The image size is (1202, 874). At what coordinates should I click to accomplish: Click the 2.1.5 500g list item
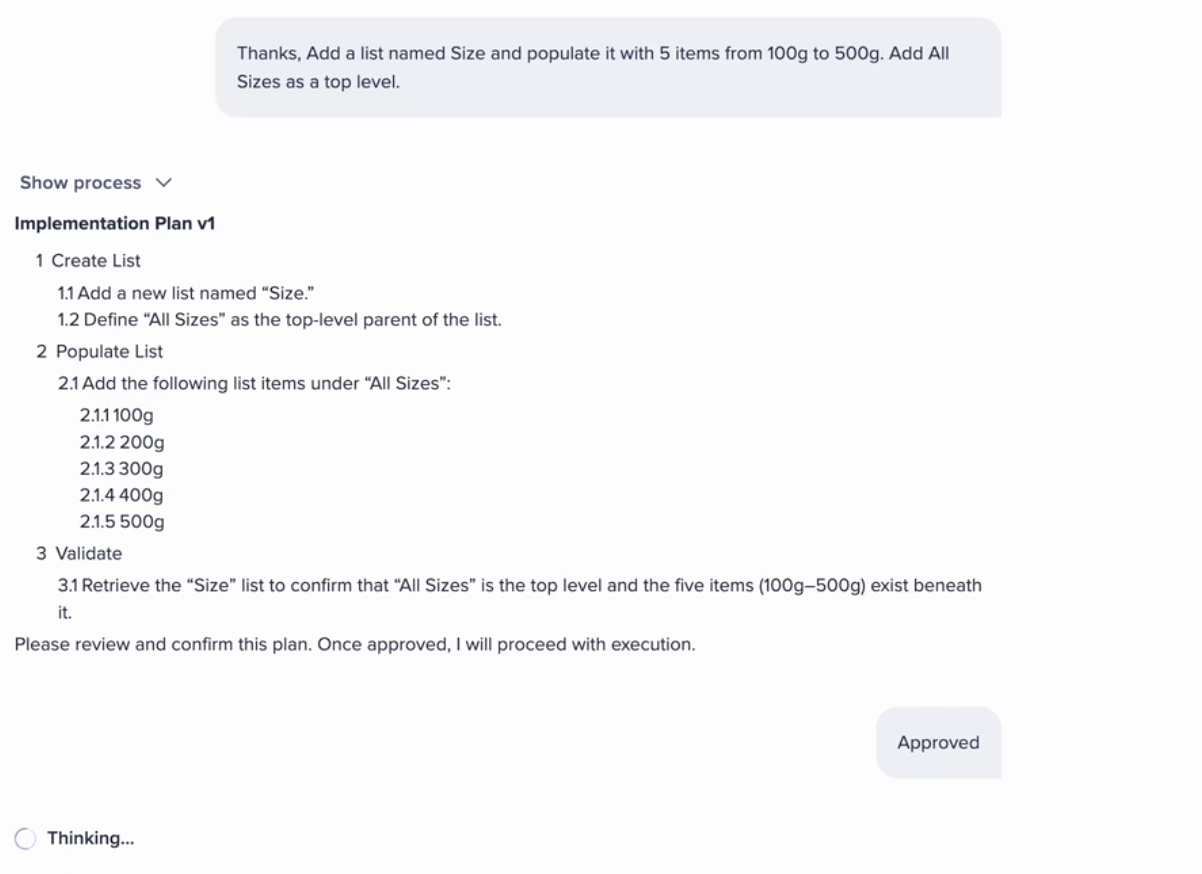point(121,522)
